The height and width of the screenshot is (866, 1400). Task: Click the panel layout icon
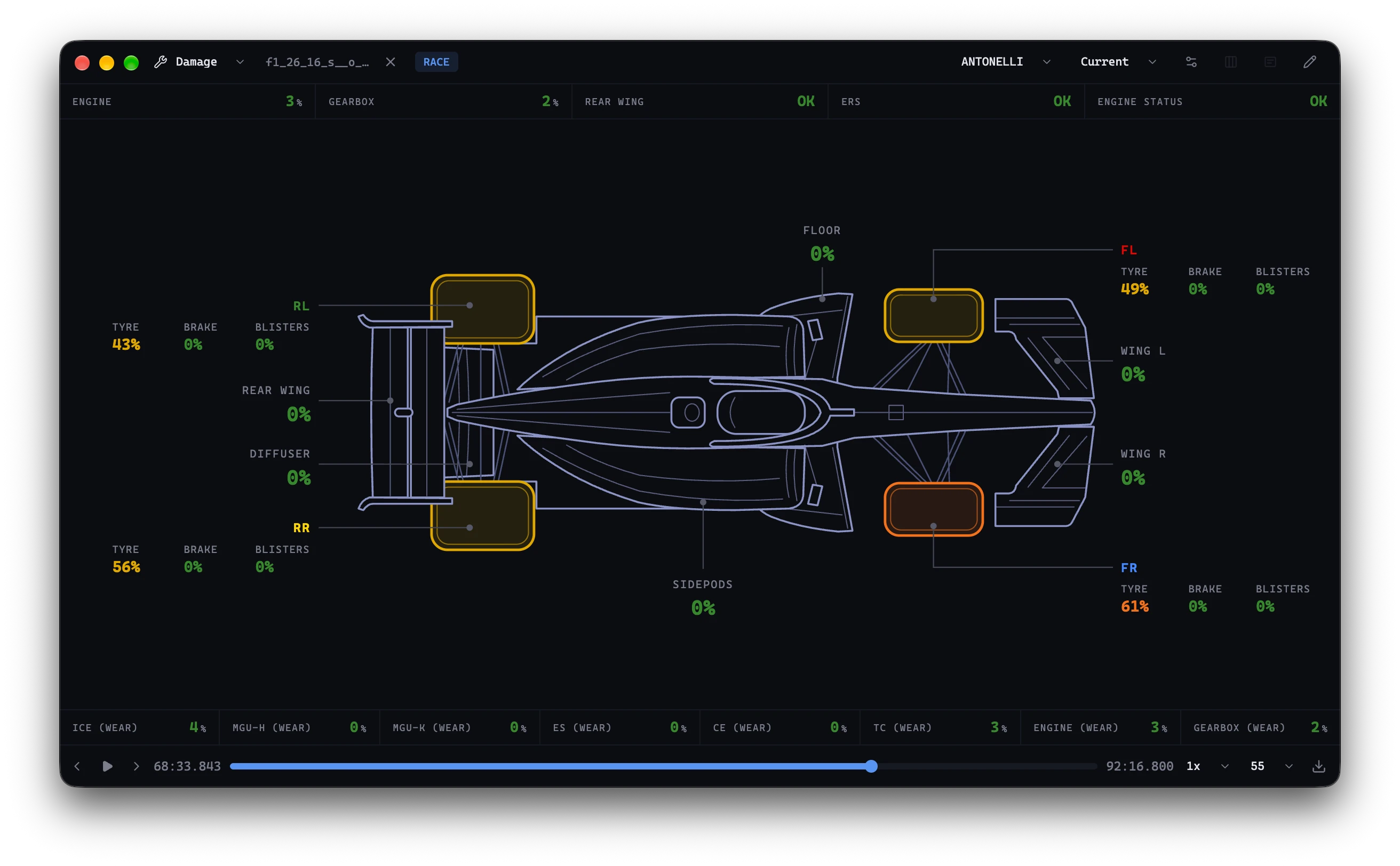pyautogui.click(x=1270, y=62)
